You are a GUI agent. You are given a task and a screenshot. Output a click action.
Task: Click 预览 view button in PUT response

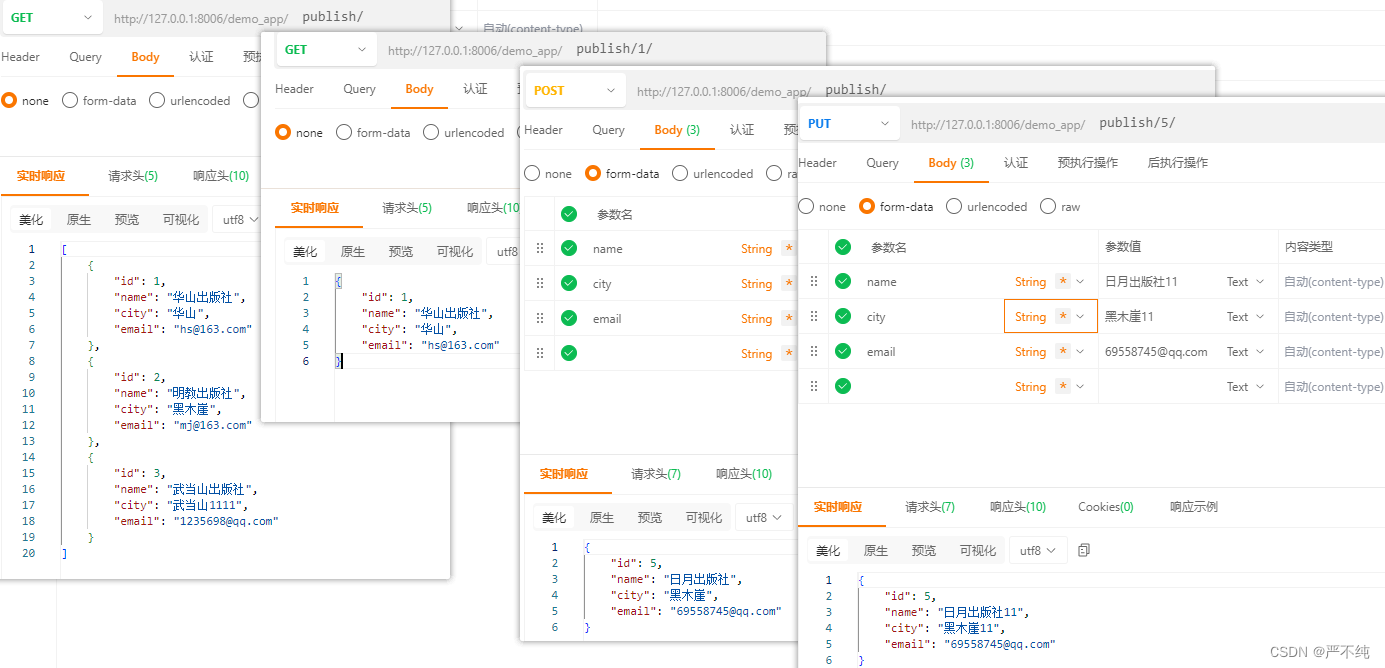click(x=924, y=551)
